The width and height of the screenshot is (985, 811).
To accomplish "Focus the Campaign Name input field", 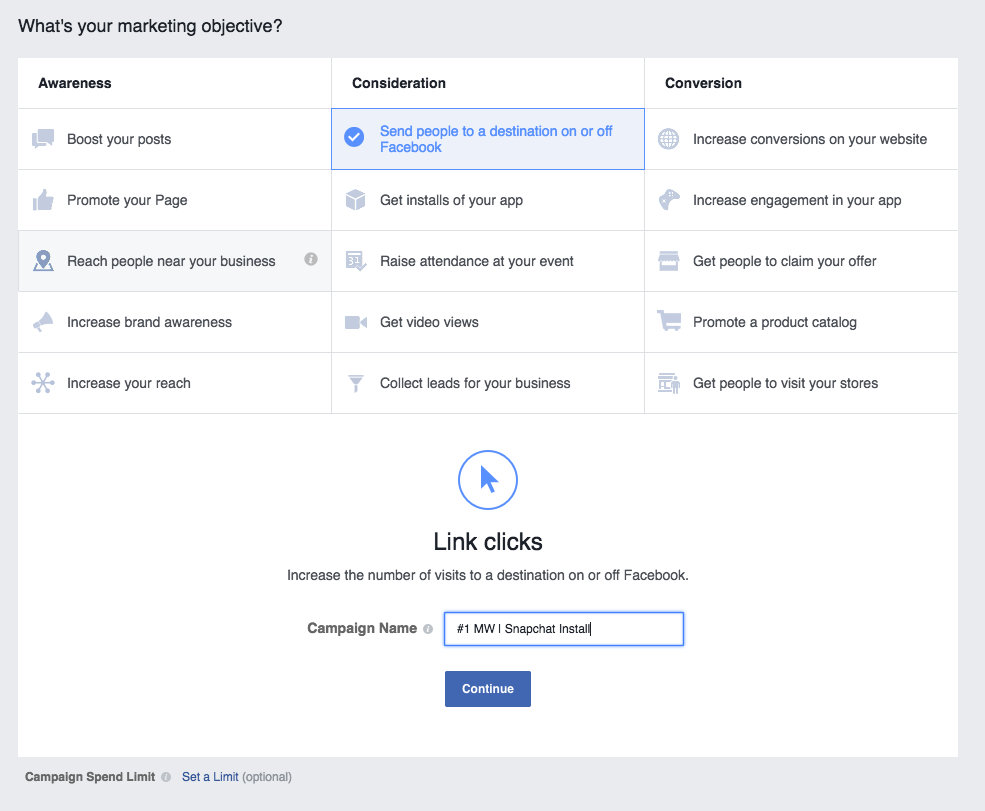I will tap(563, 629).
